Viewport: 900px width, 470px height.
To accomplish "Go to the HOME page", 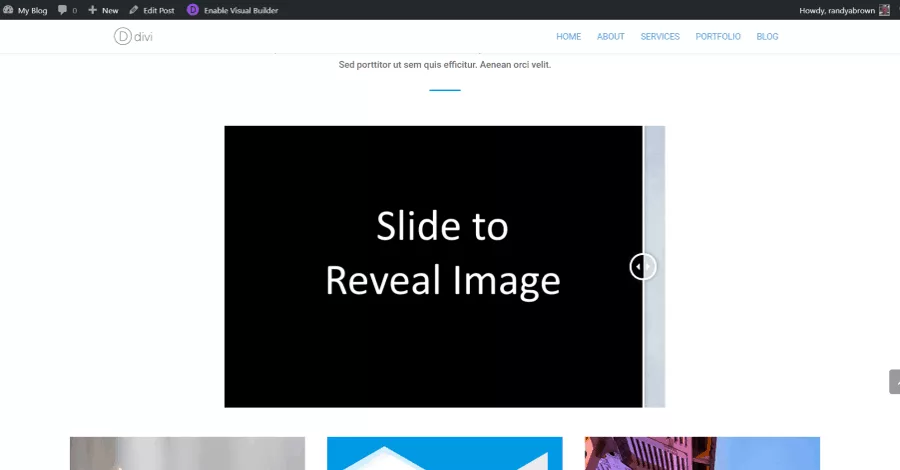I will click(568, 36).
